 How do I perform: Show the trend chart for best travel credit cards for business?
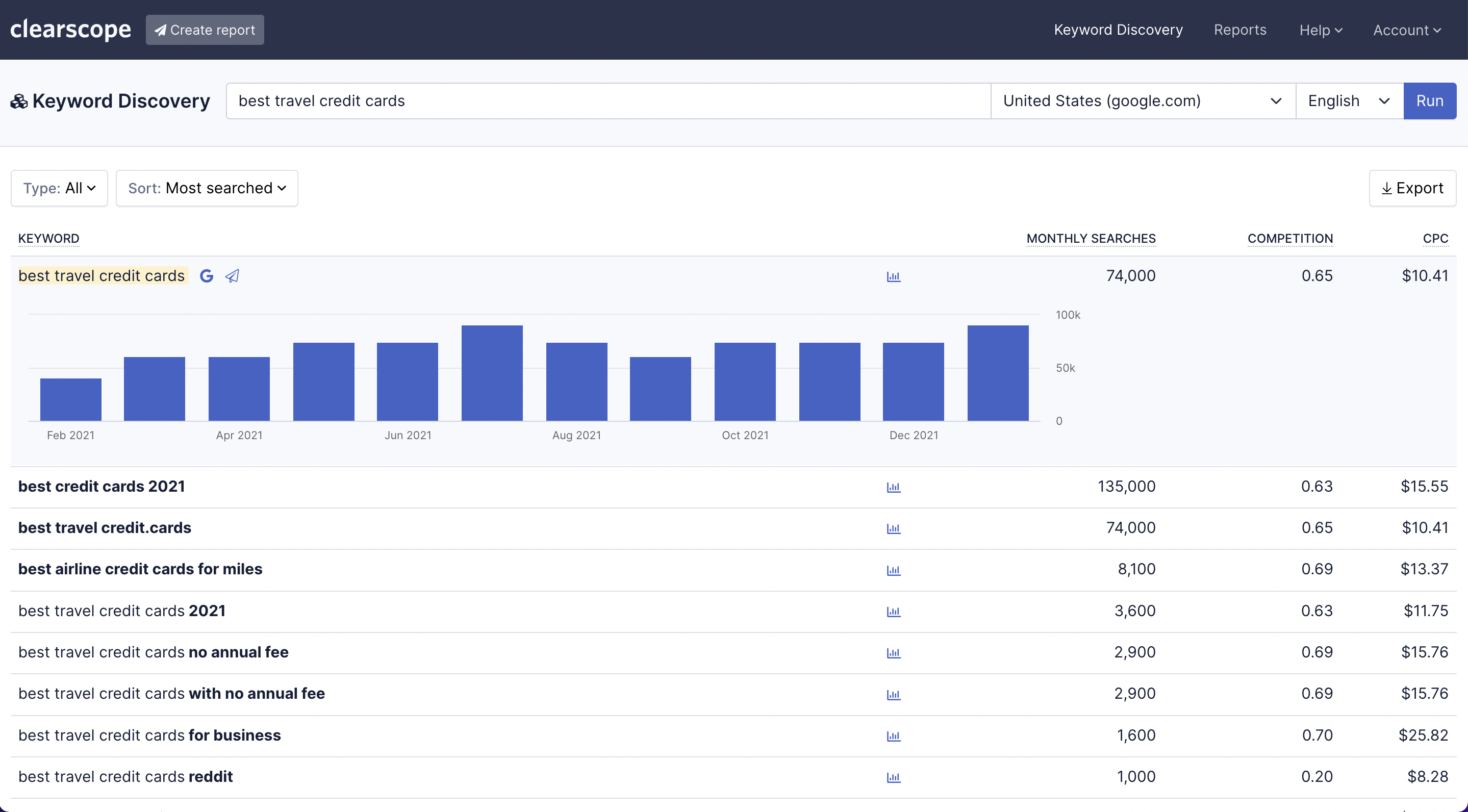[893, 735]
